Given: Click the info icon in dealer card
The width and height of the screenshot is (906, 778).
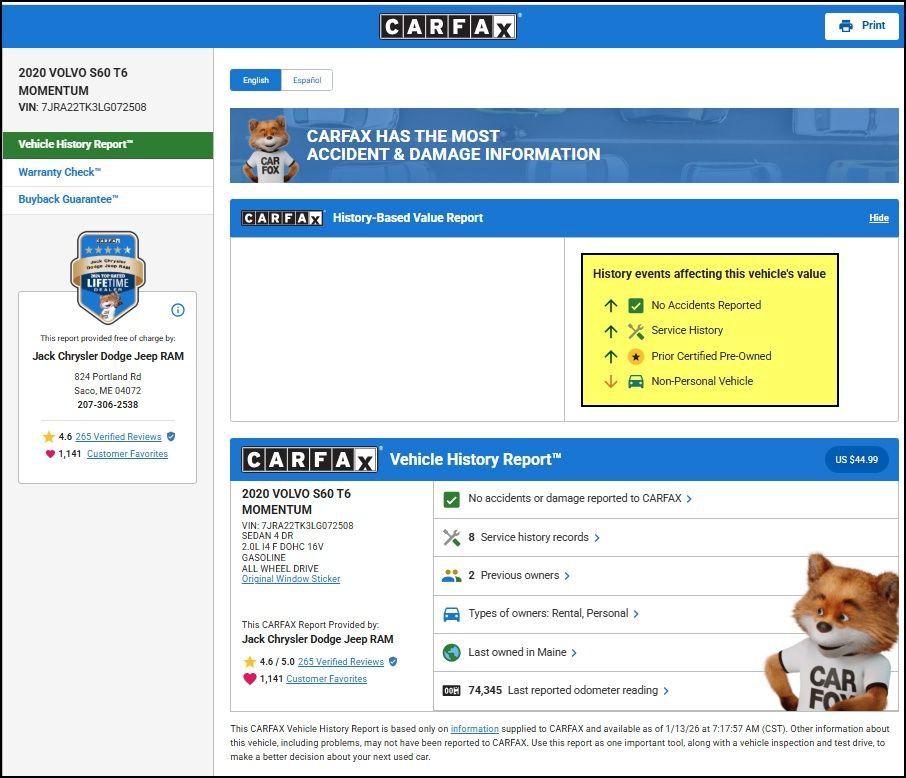Looking at the screenshot, I should click(x=178, y=310).
